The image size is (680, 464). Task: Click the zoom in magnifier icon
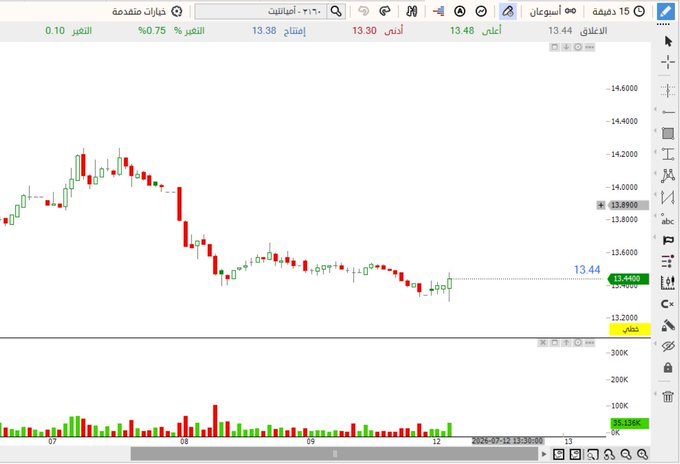click(642, 454)
